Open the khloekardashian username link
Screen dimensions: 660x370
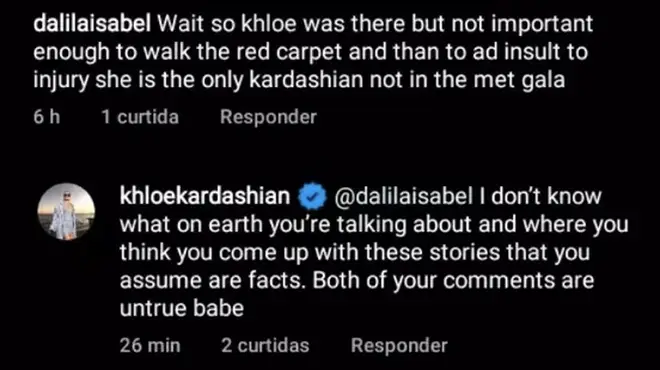(x=205, y=196)
